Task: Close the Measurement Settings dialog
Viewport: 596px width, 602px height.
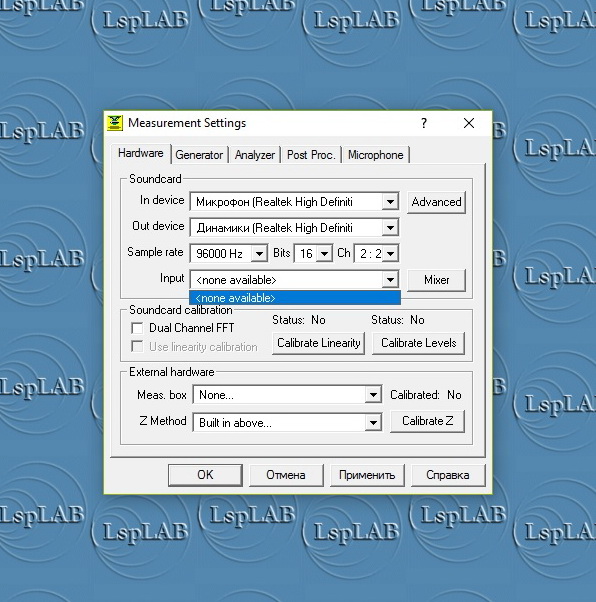Action: pyautogui.click(x=469, y=123)
